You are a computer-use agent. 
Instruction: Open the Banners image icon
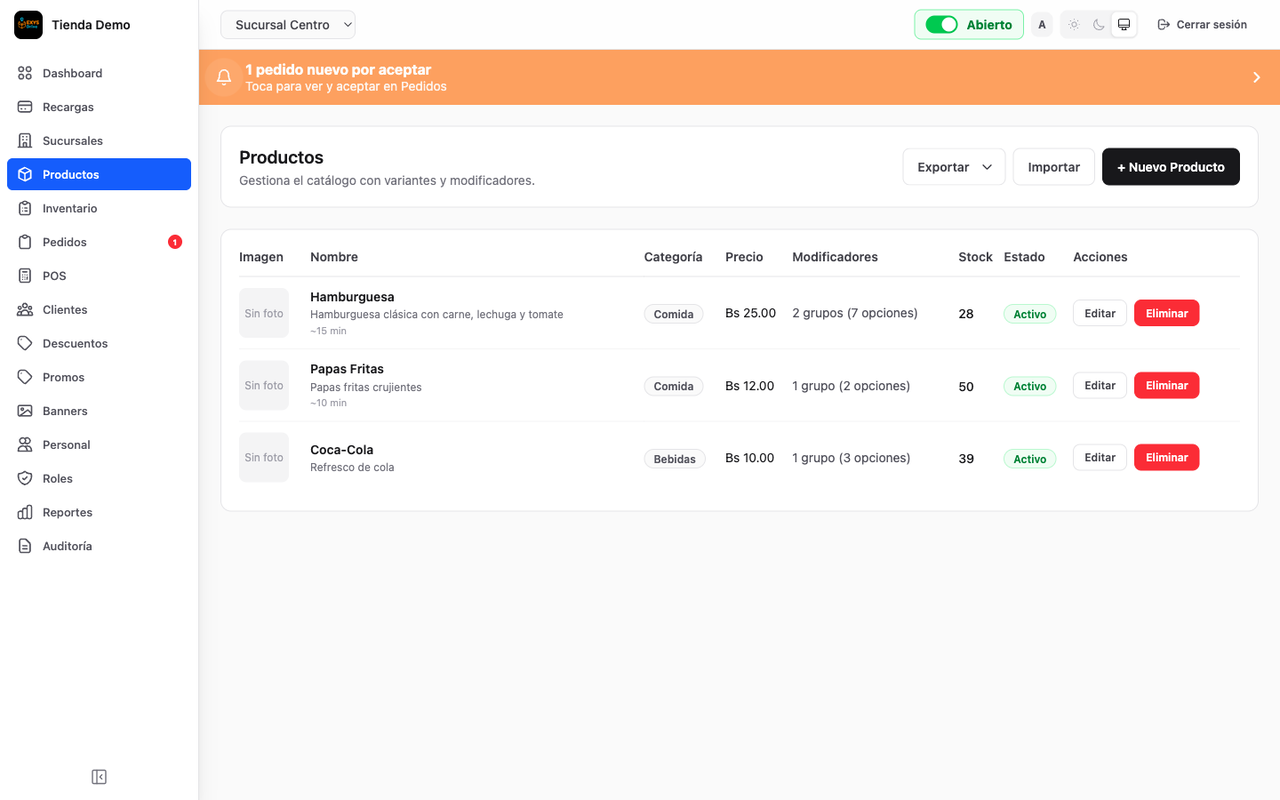pos(25,411)
